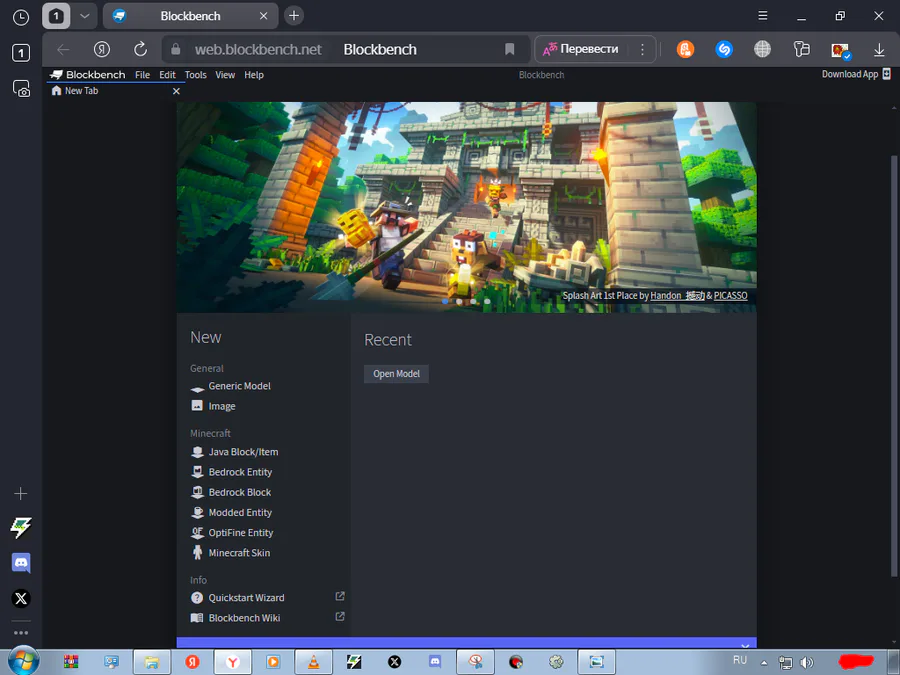The width and height of the screenshot is (900, 675).
Task: Click the Open Model button
Action: point(396,374)
